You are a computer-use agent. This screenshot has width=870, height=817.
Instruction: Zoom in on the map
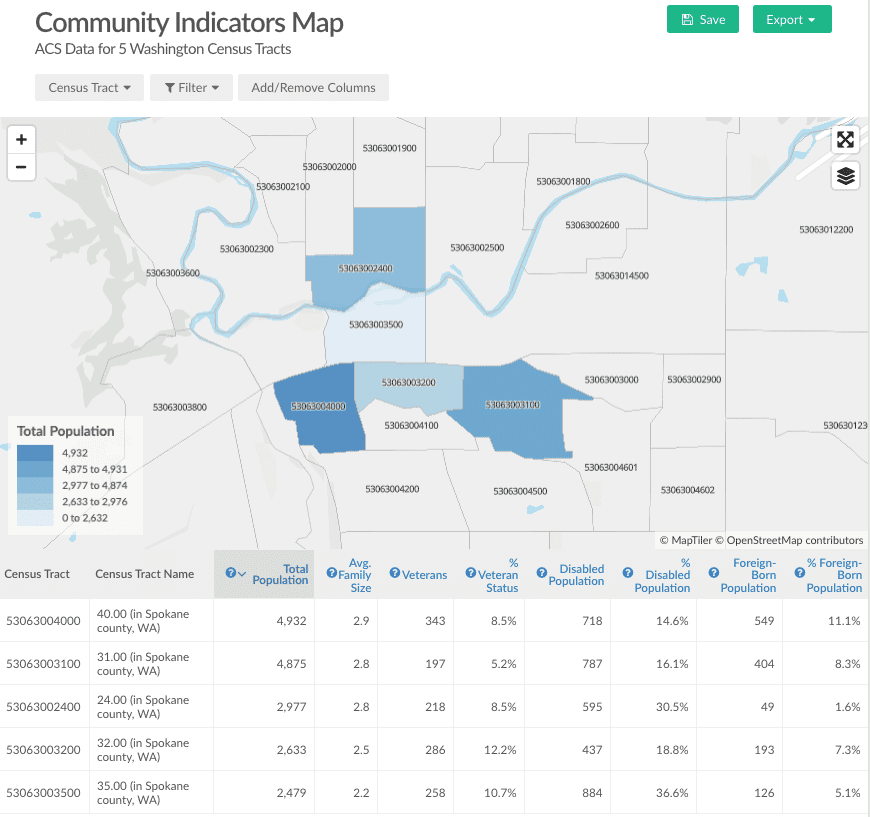click(x=21, y=140)
